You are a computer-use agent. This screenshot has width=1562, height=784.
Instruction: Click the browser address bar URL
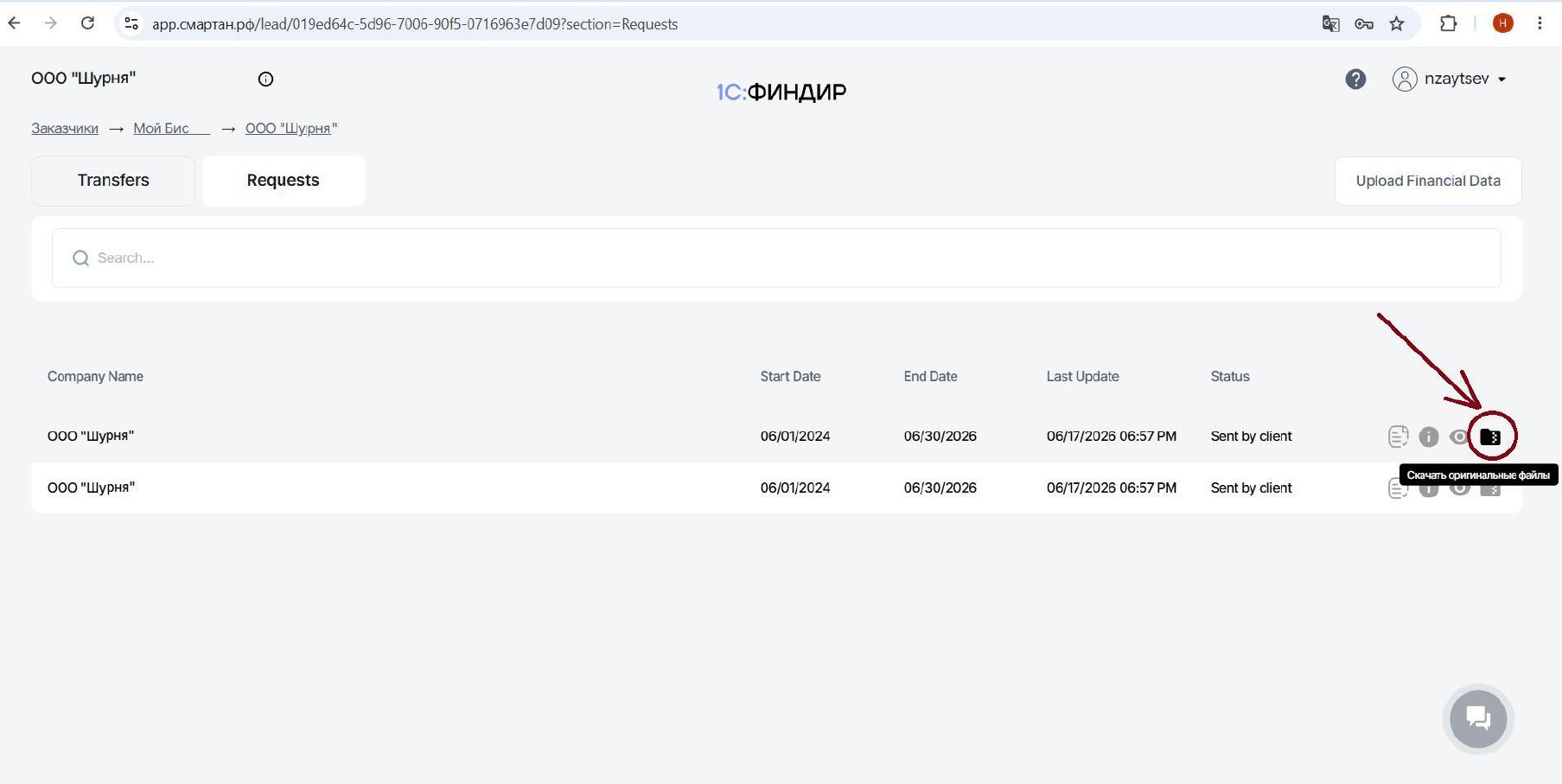pyautogui.click(x=415, y=24)
